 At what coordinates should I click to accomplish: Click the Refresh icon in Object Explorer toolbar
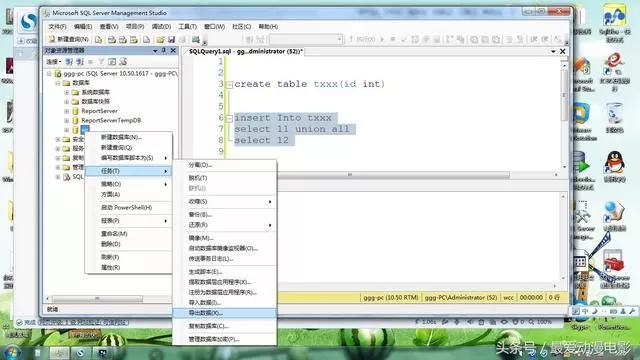112,62
